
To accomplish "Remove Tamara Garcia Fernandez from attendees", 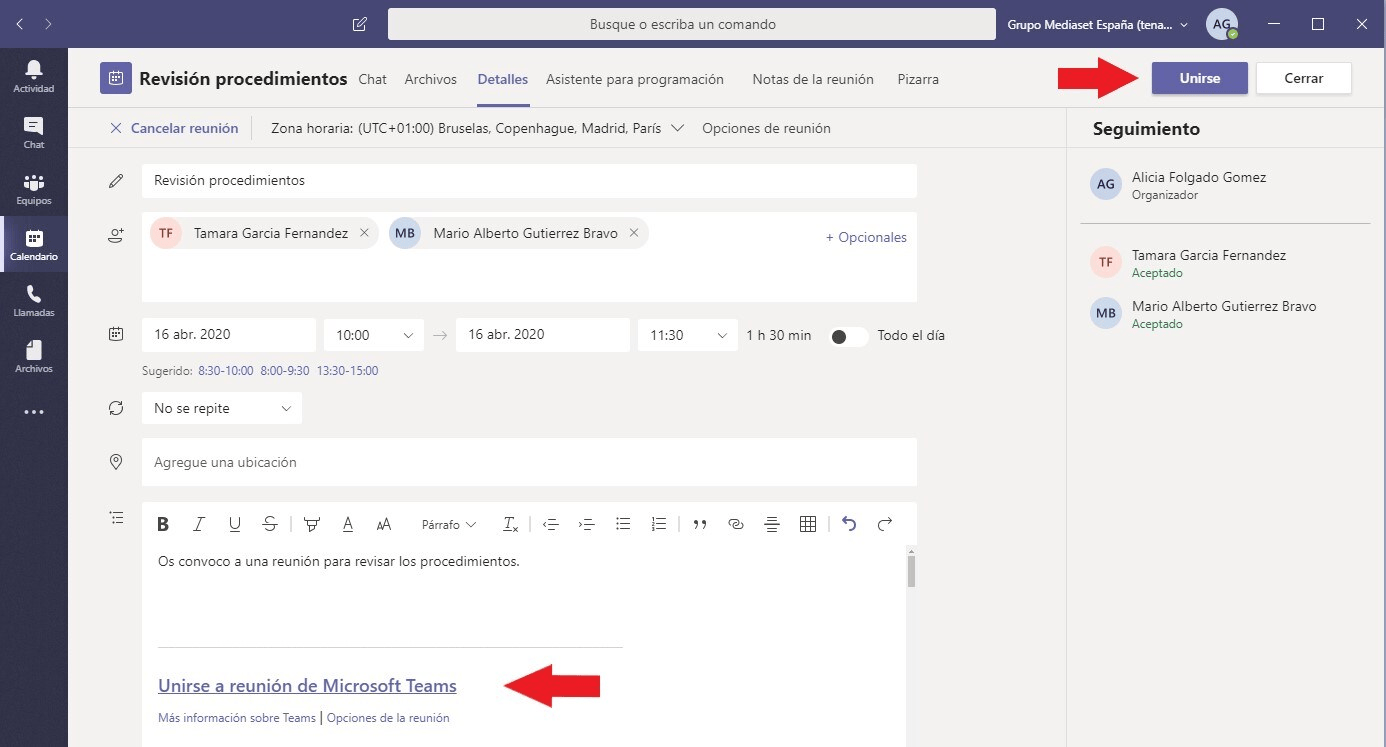I will click(x=364, y=233).
